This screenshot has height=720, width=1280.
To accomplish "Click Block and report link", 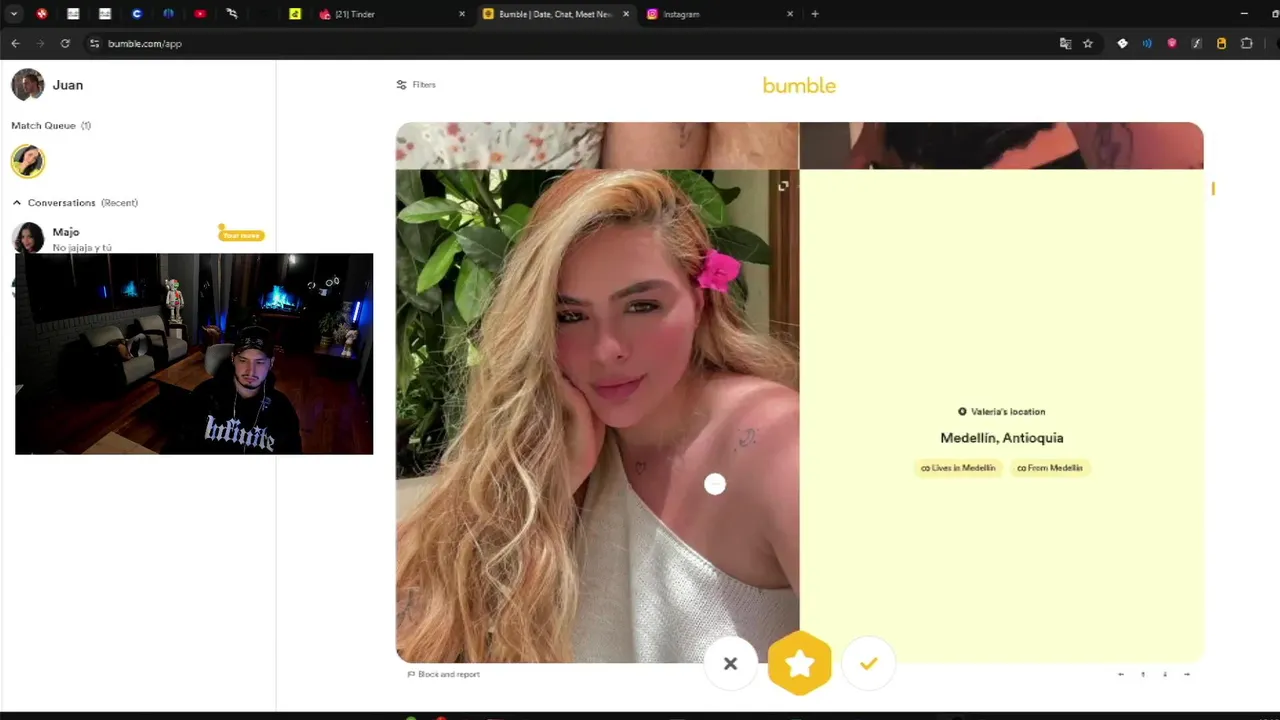I will 443,674.
